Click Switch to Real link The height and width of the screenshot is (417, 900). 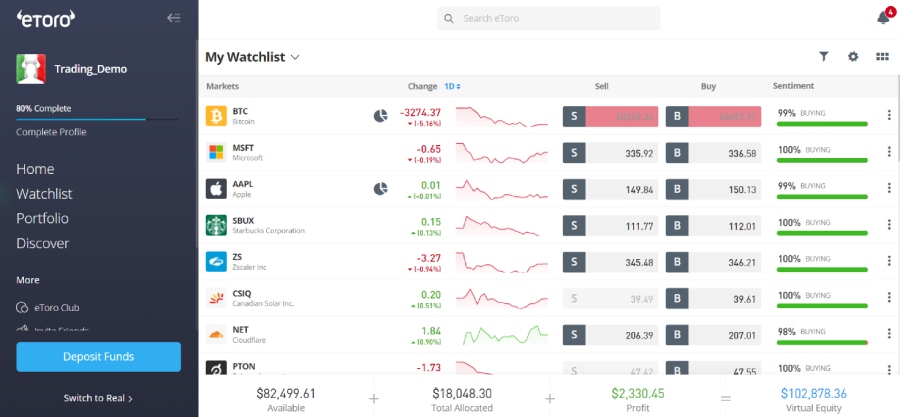pyautogui.click(x=98, y=398)
